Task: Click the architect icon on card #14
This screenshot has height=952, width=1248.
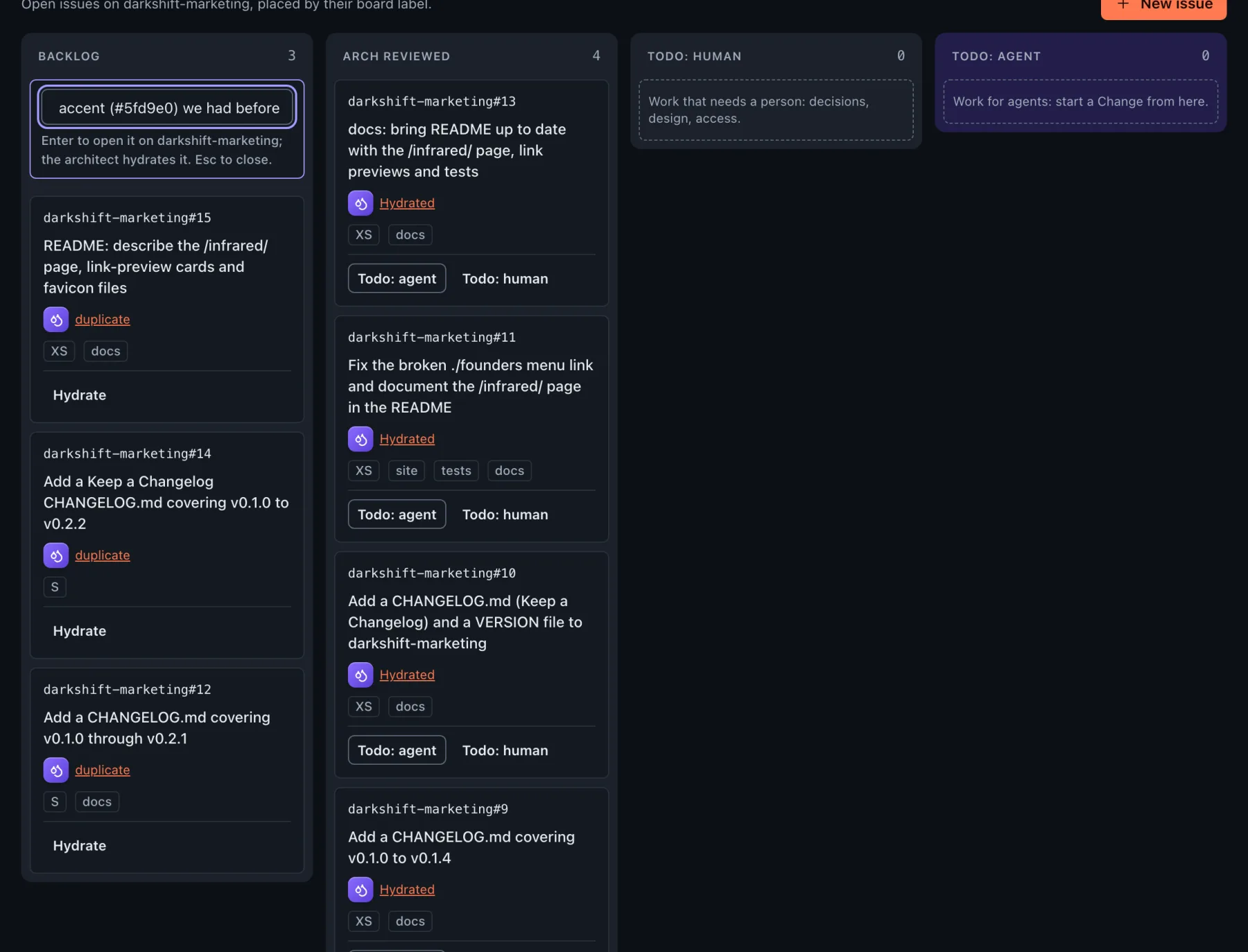Action: [x=55, y=555]
